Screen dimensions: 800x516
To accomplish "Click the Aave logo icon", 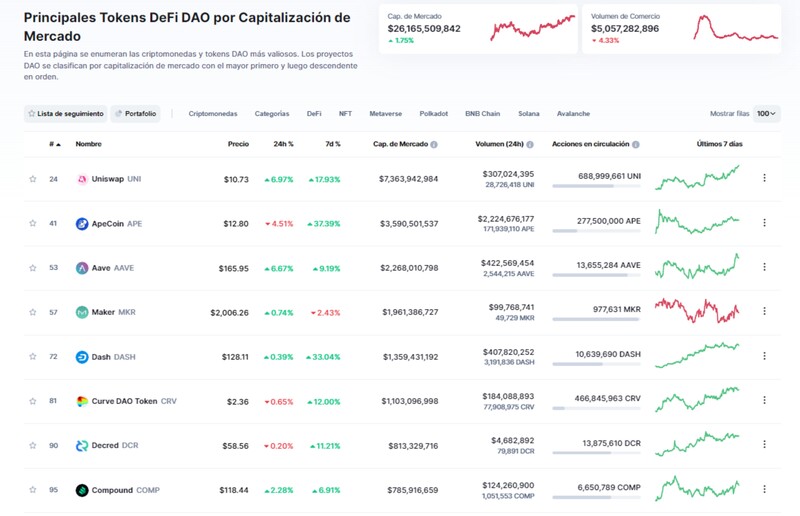I will click(82, 268).
